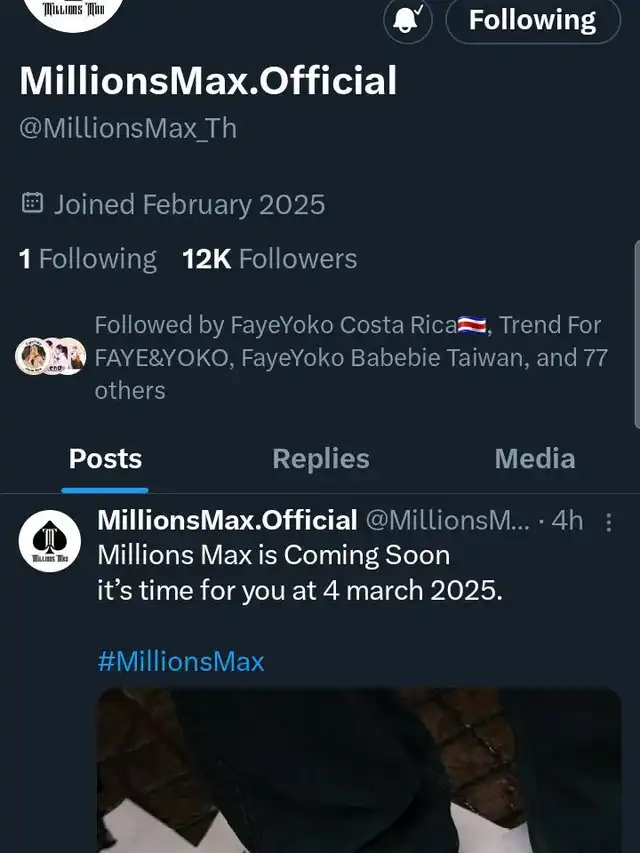Open the Media tab
Image resolution: width=640 pixels, height=853 pixels.
(x=535, y=459)
